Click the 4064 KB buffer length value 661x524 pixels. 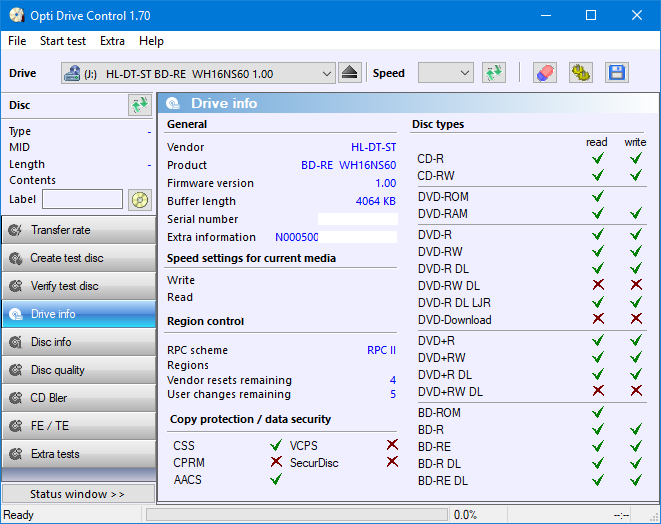pyautogui.click(x=376, y=202)
